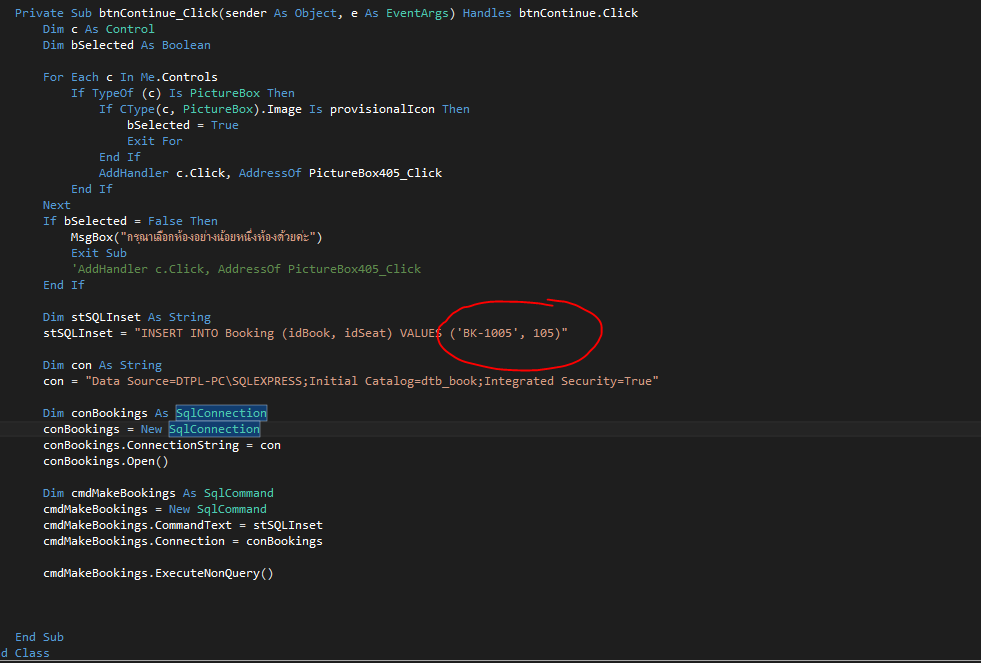This screenshot has height=663, width=981.
Task: Click the 'Exit Sub' statement
Action: click(x=98, y=253)
